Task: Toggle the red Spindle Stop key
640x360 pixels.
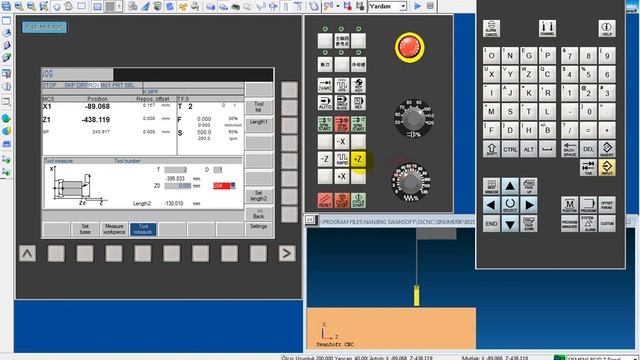Action: (x=342, y=124)
